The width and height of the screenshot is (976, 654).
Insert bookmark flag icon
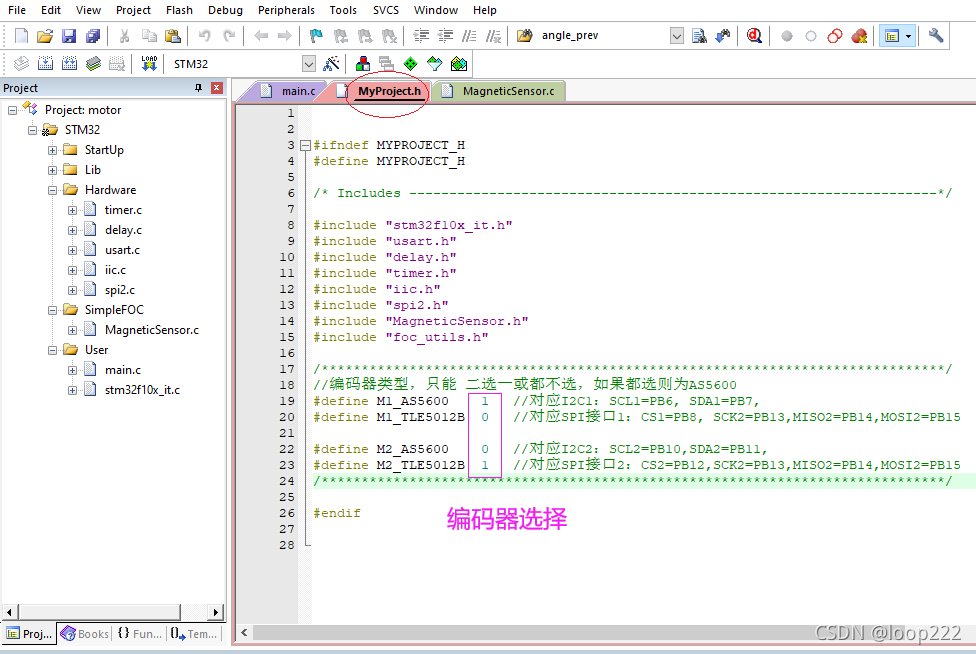(316, 35)
